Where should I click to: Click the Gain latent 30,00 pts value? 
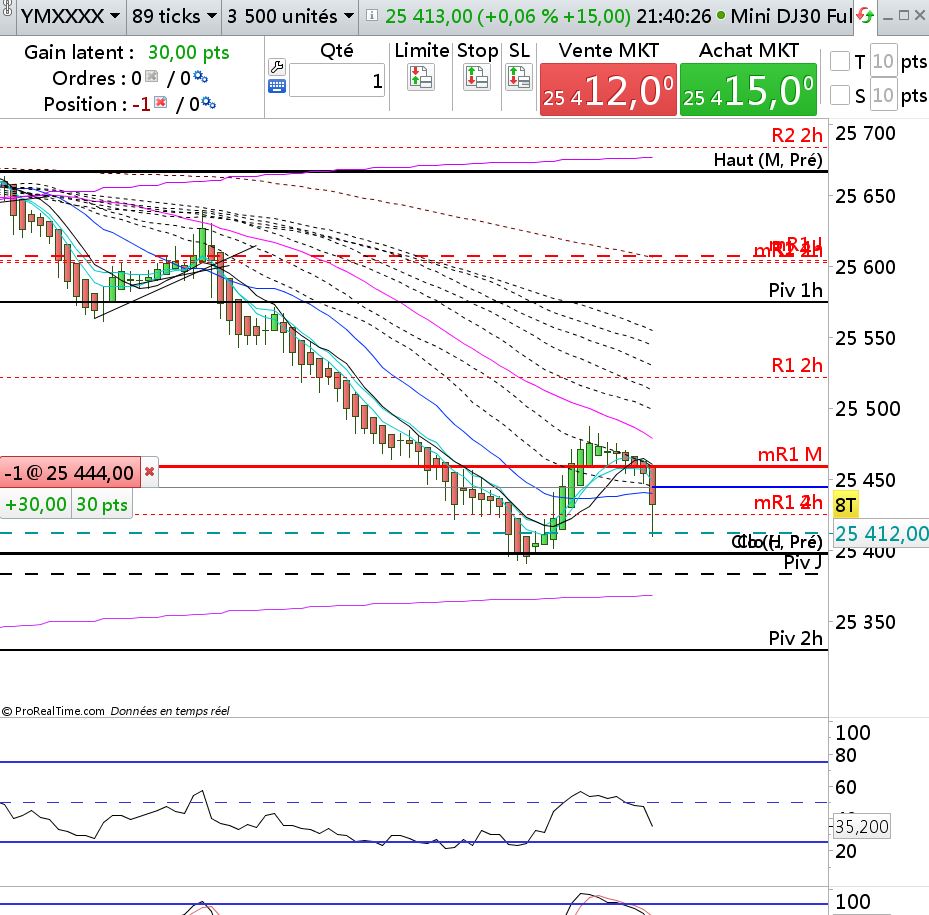click(x=188, y=52)
